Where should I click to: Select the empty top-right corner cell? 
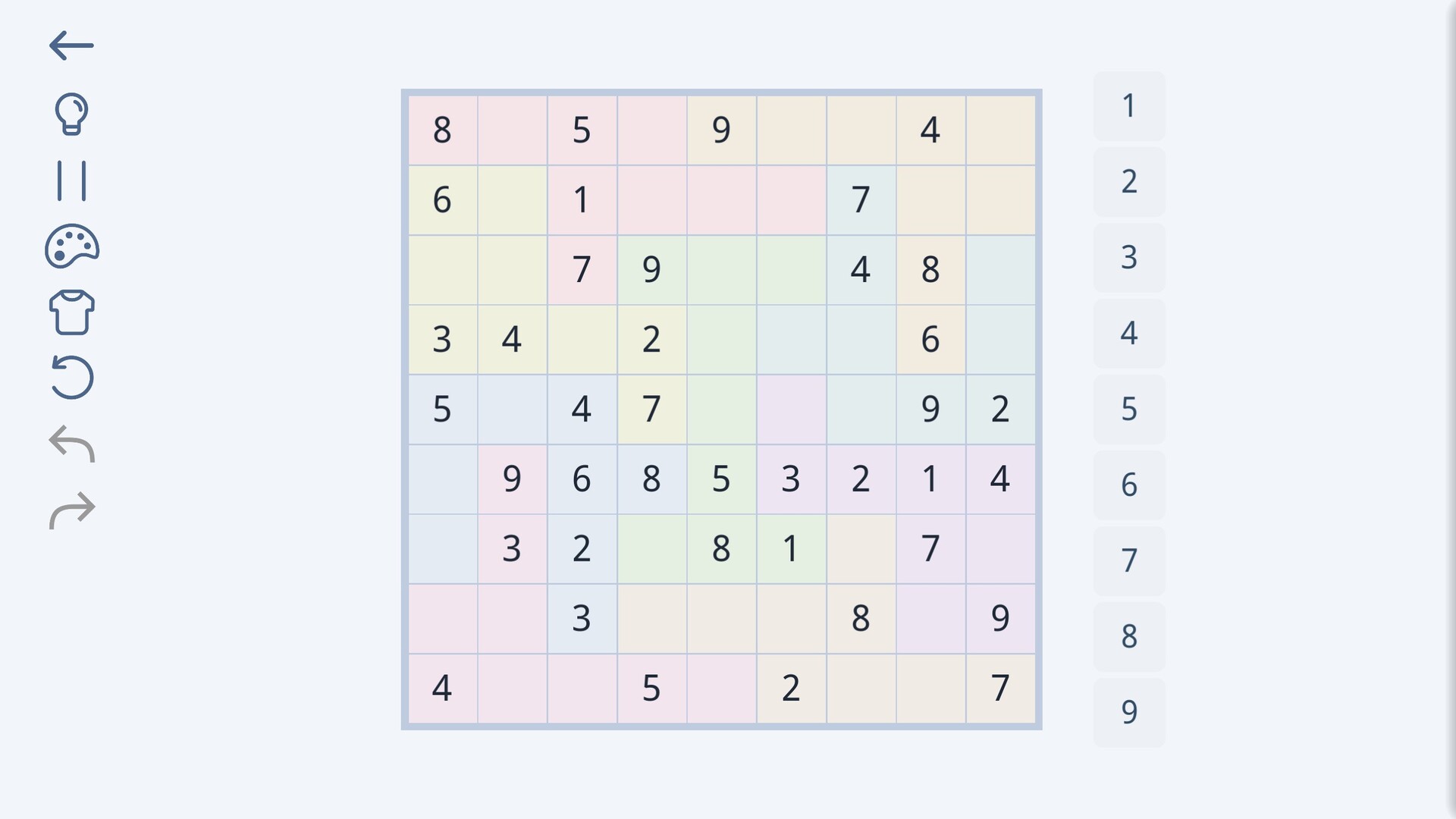pyautogui.click(x=1000, y=130)
